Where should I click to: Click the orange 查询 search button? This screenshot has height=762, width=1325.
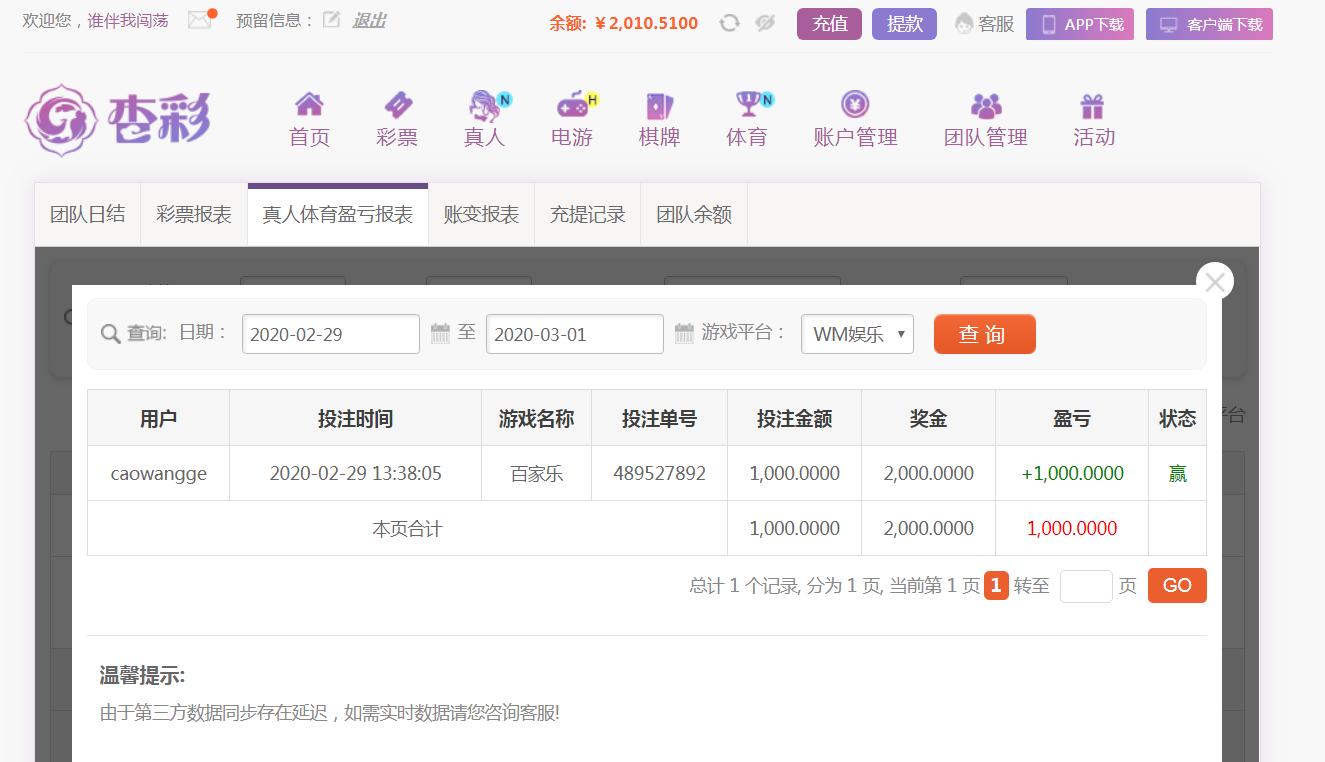pyautogui.click(x=984, y=334)
